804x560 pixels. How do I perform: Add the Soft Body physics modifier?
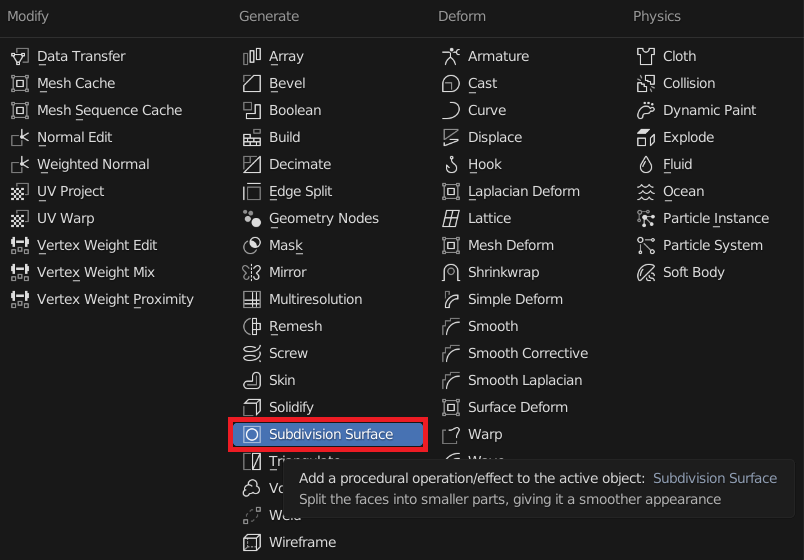693,273
